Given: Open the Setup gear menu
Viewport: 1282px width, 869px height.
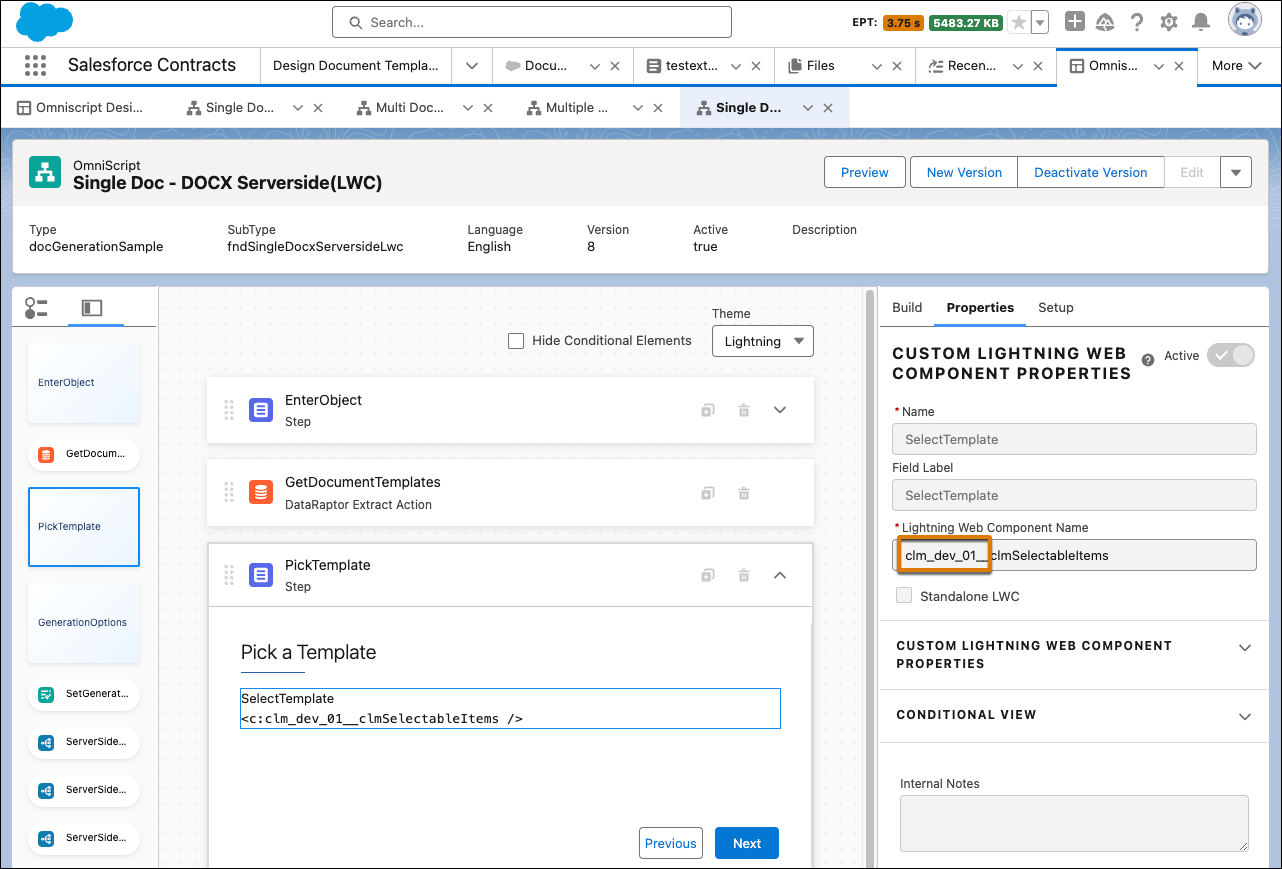Looking at the screenshot, I should tap(1168, 22).
